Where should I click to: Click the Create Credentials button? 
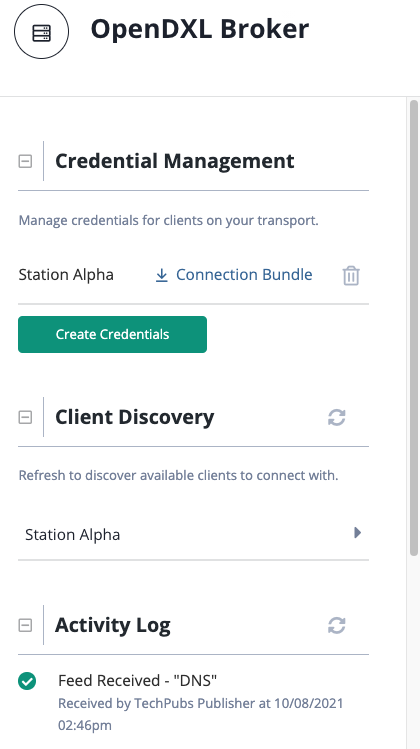tap(112, 334)
